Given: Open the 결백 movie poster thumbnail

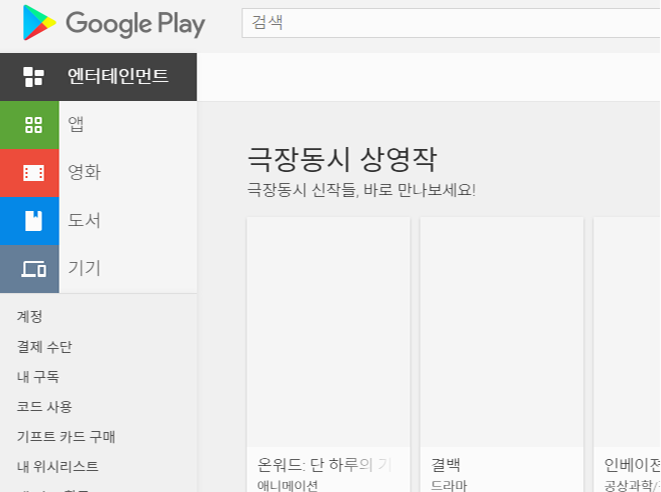Looking at the screenshot, I should (x=502, y=332).
